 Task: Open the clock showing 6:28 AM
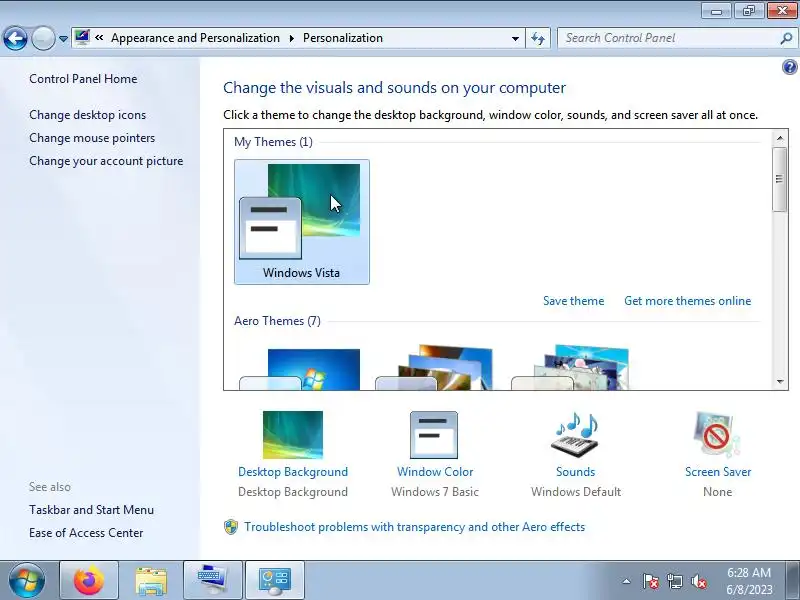point(749,581)
